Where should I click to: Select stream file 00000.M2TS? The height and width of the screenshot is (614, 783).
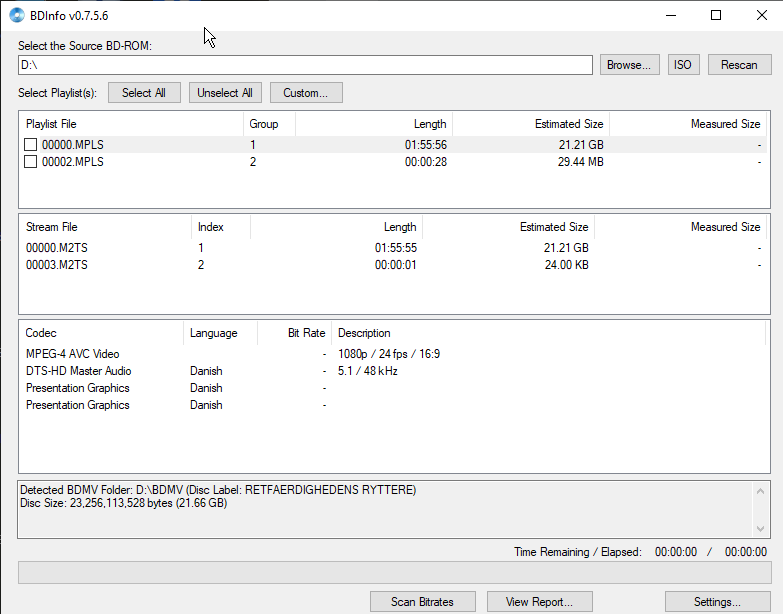57,248
